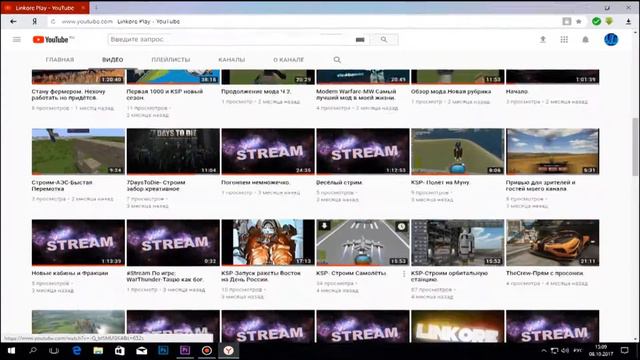Screen dimensions: 640x360
Task: Open video 'Начало' title
Action: pyautogui.click(x=517, y=91)
